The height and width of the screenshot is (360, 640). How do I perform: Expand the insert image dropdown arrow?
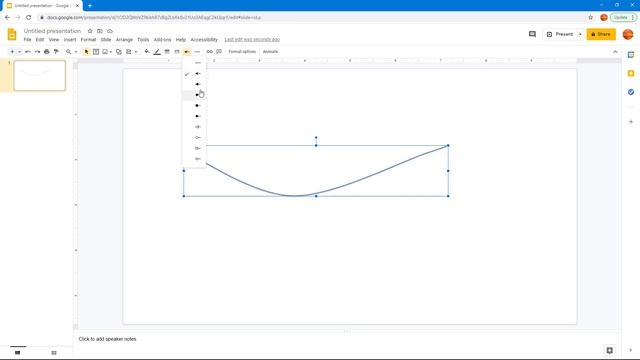pyautogui.click(x=111, y=52)
